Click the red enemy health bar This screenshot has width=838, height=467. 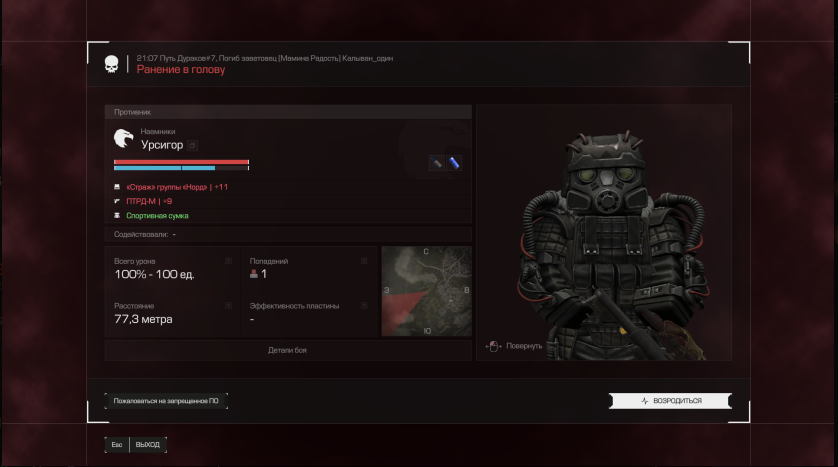(x=181, y=162)
